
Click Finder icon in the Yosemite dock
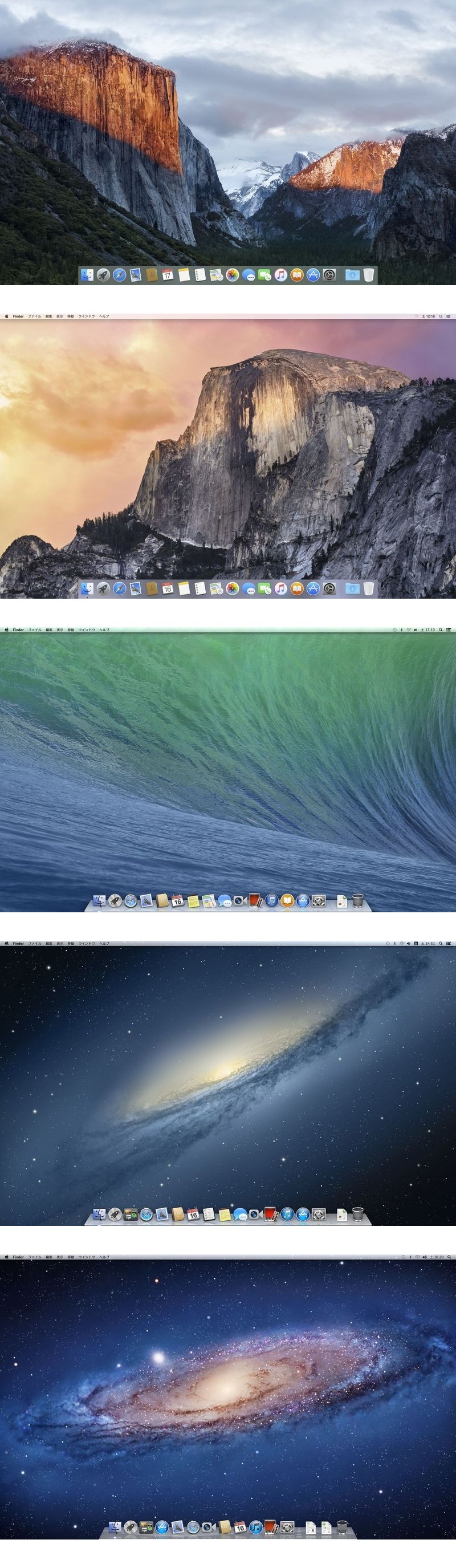87,588
